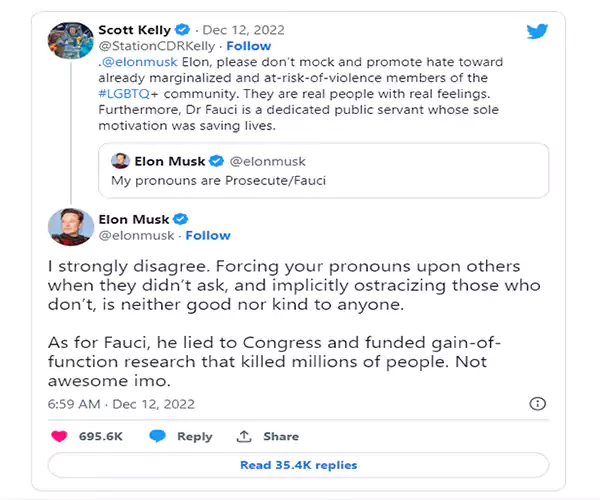Click Scott Kelly's verified badge
The image size is (600, 500).
tap(183, 29)
